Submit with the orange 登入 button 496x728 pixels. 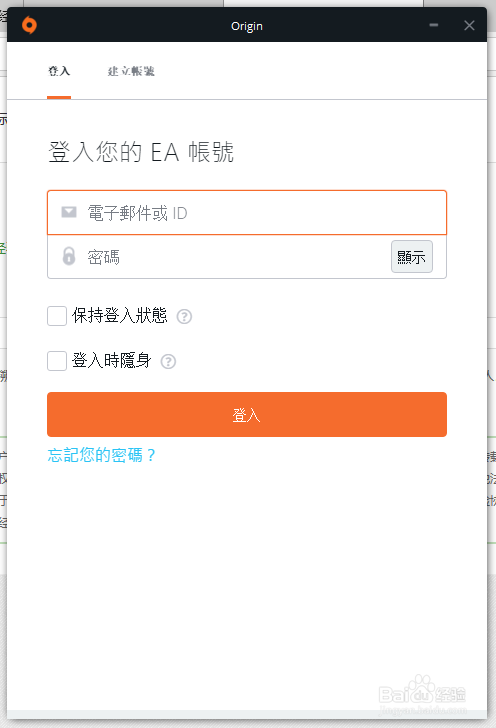(x=247, y=415)
